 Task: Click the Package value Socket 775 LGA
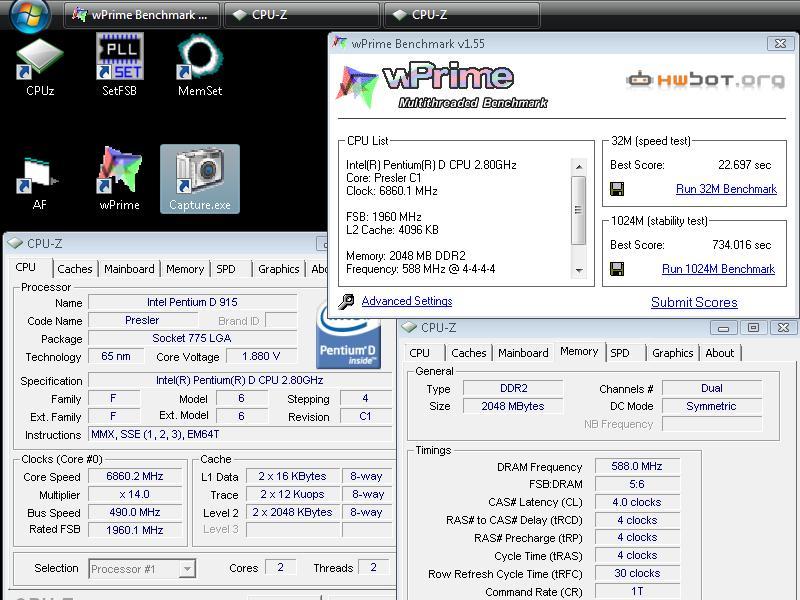pos(192,338)
